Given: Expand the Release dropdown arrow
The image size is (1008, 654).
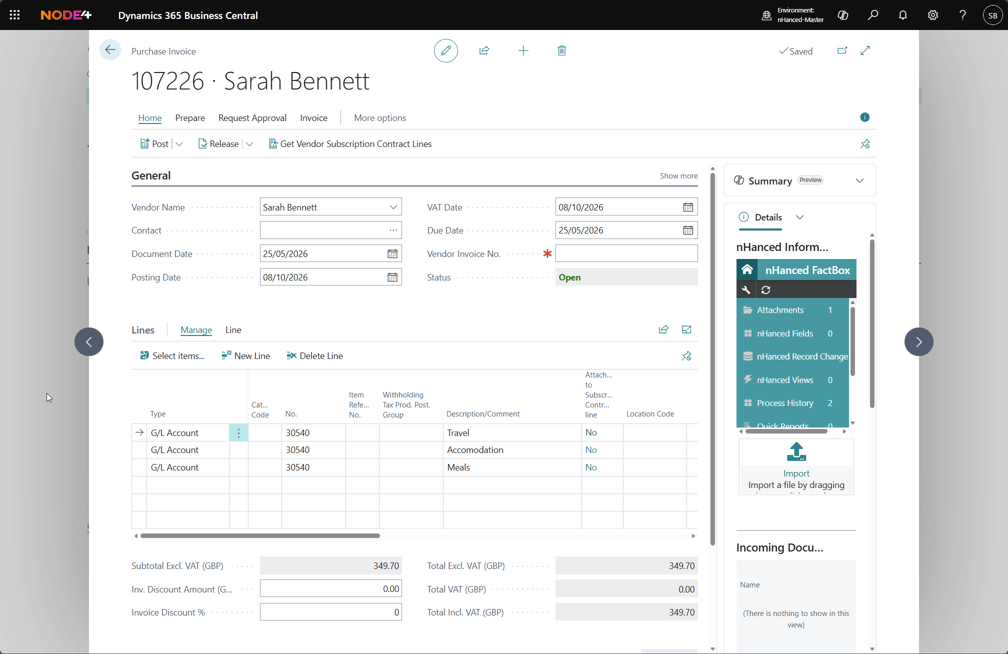Looking at the screenshot, I should pyautogui.click(x=249, y=144).
